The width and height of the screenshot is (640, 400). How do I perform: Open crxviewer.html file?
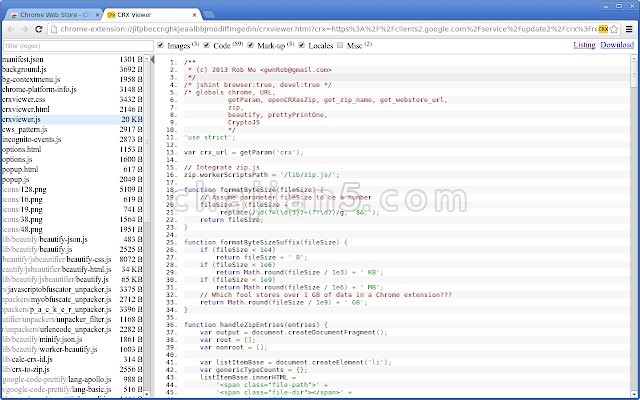[72, 109]
